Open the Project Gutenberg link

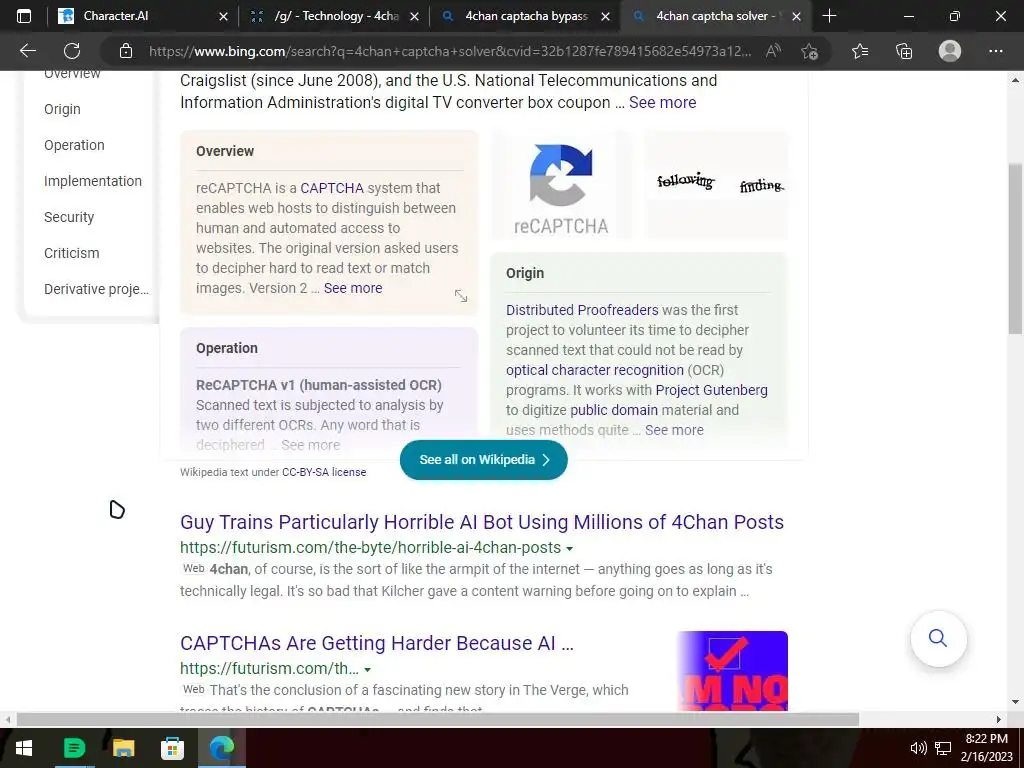711,390
